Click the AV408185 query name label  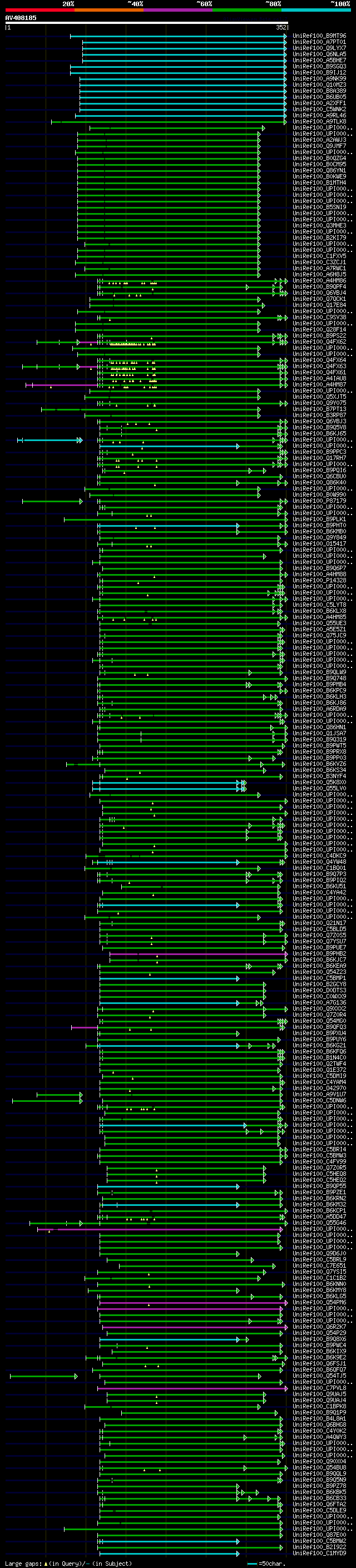click(21, 18)
